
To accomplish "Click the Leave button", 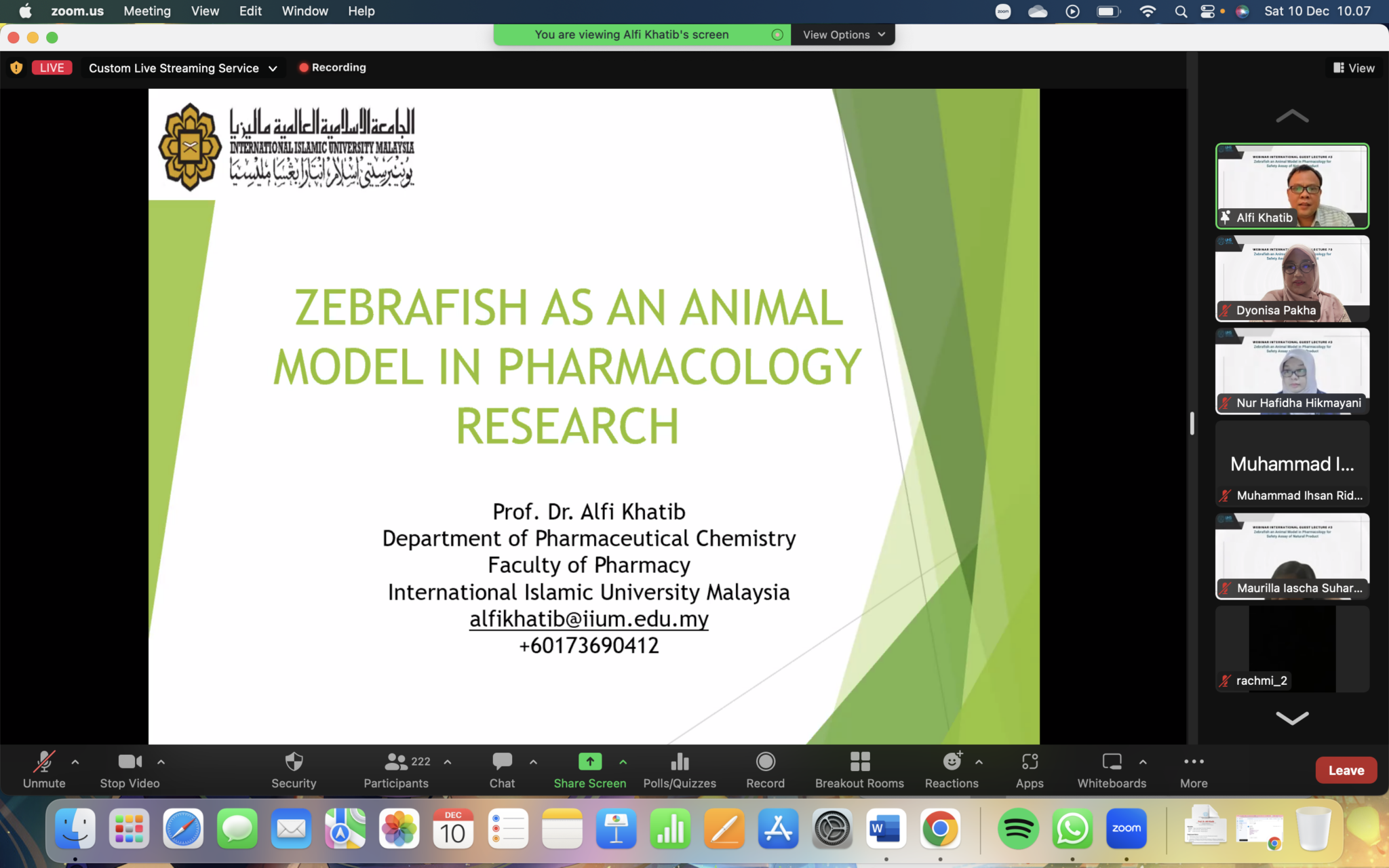I will click(1346, 770).
